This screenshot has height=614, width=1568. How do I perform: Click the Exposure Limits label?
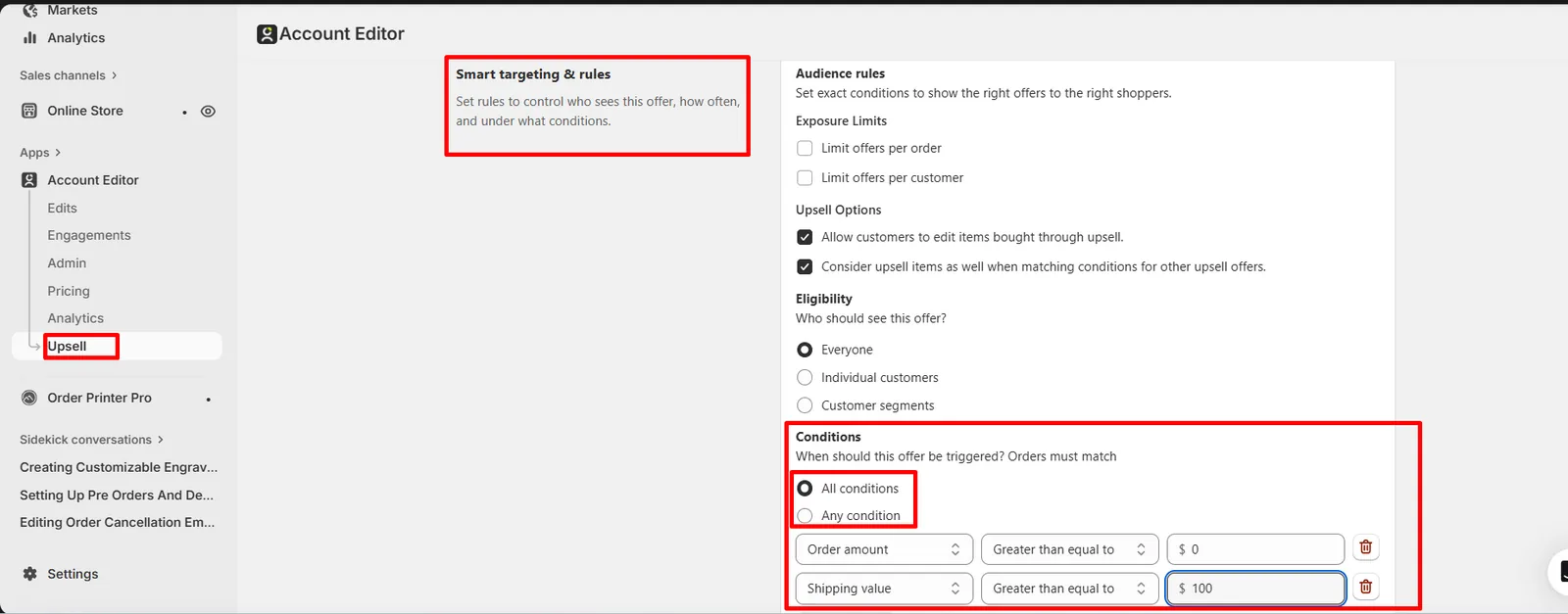[x=841, y=120]
